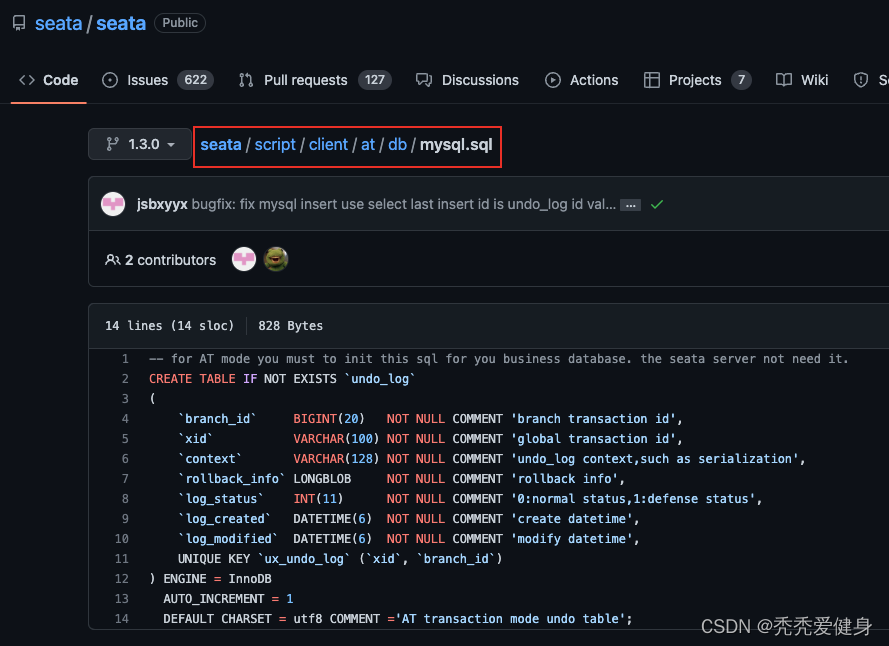The width and height of the screenshot is (889, 646).
Task: Click the green commit status checkmark
Action: pos(657,204)
